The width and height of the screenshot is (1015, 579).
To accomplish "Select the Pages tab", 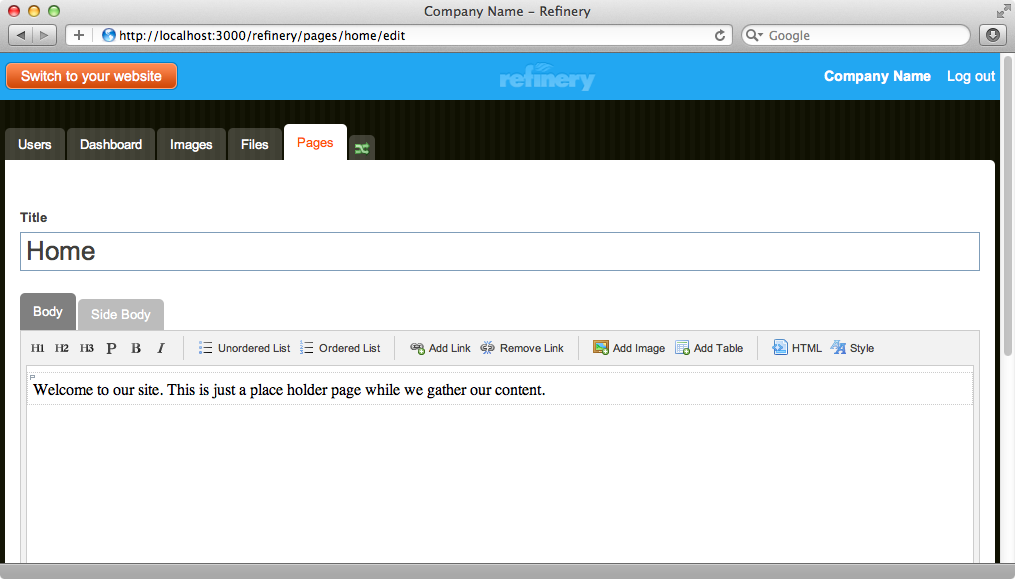I will point(315,142).
